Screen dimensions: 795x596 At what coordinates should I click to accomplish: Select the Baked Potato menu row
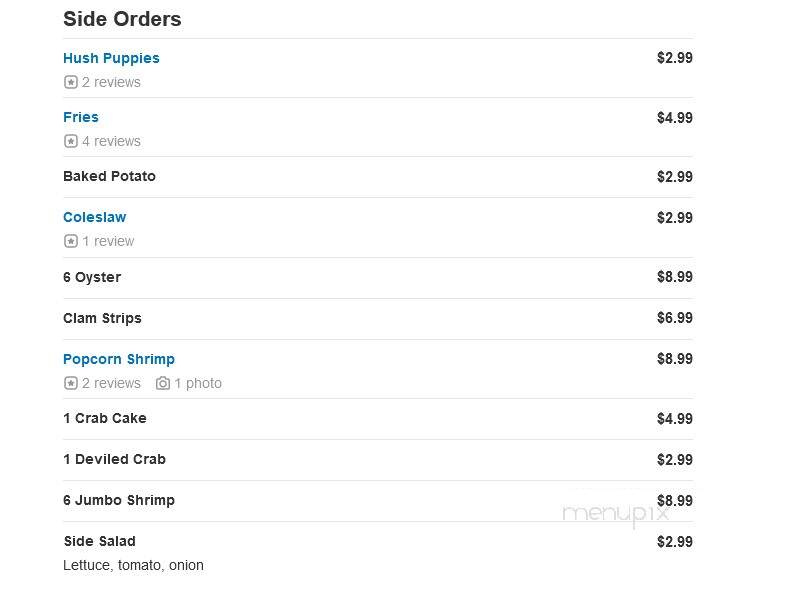click(378, 177)
